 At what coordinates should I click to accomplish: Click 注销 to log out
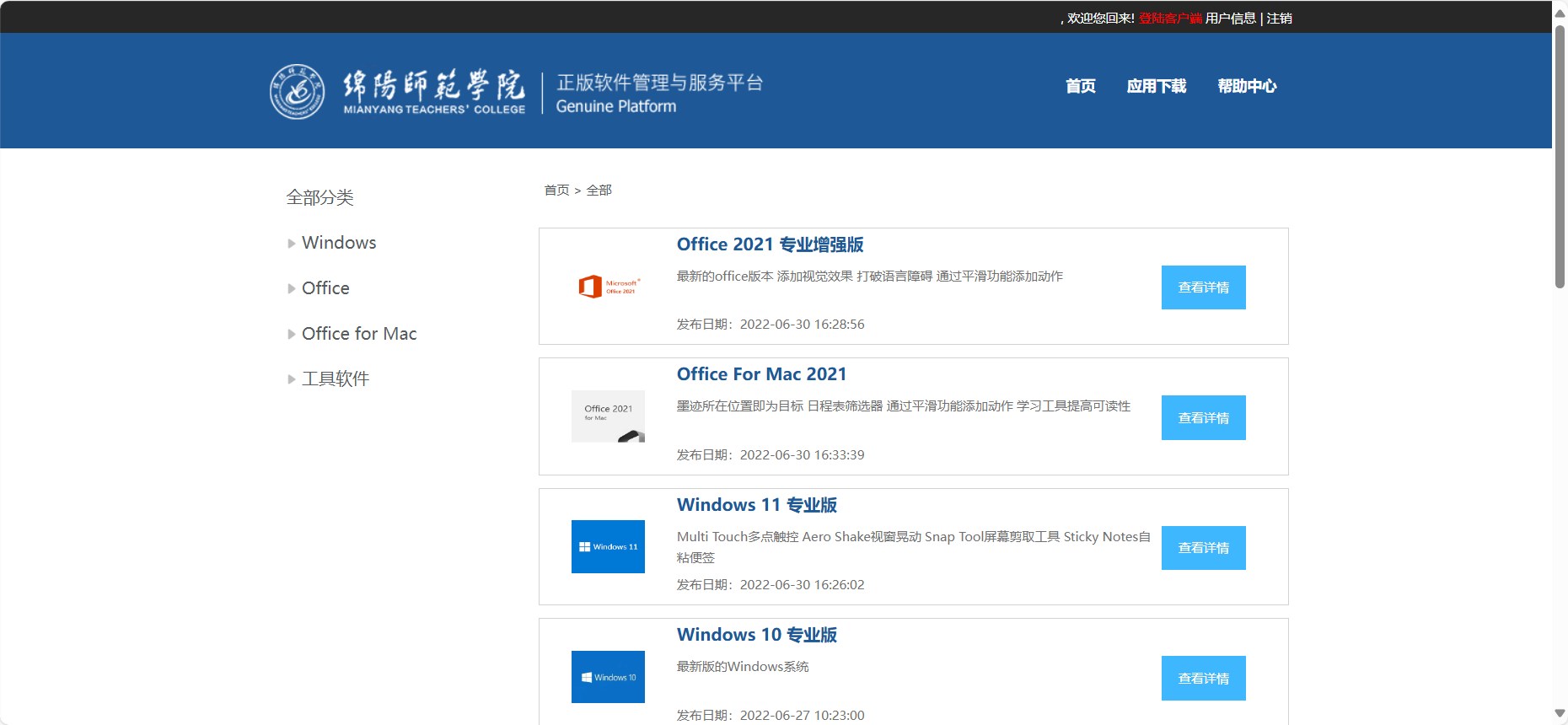tap(1279, 19)
